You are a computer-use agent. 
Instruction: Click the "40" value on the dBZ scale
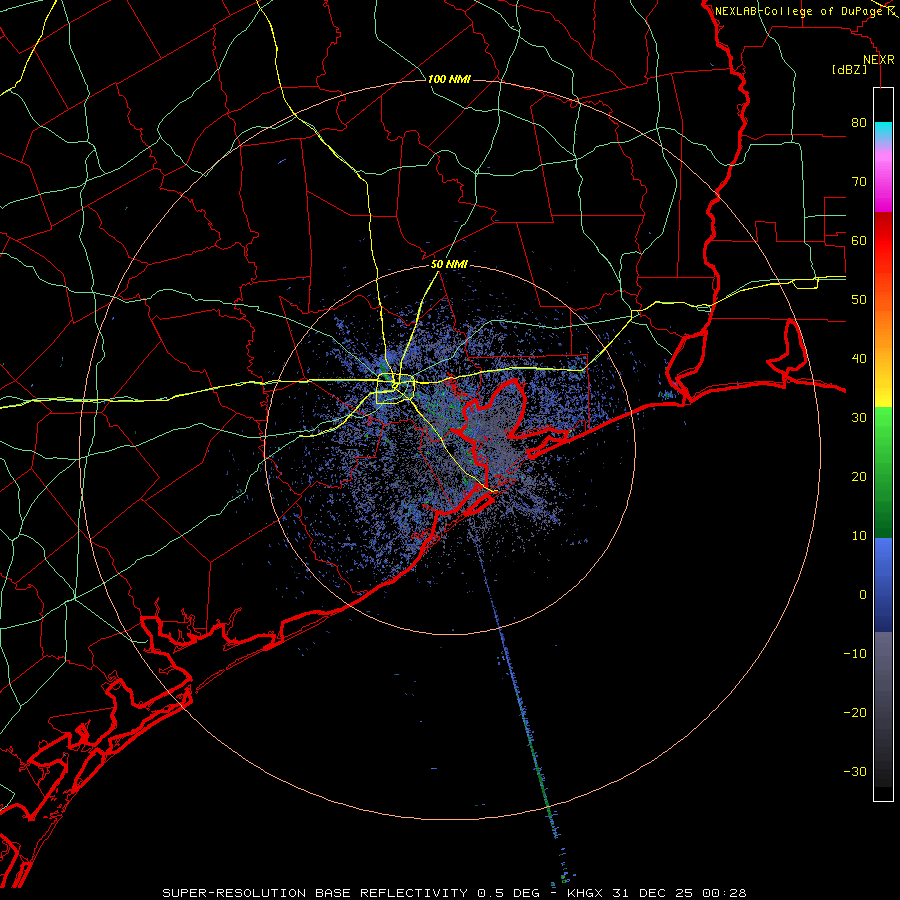tap(859, 359)
